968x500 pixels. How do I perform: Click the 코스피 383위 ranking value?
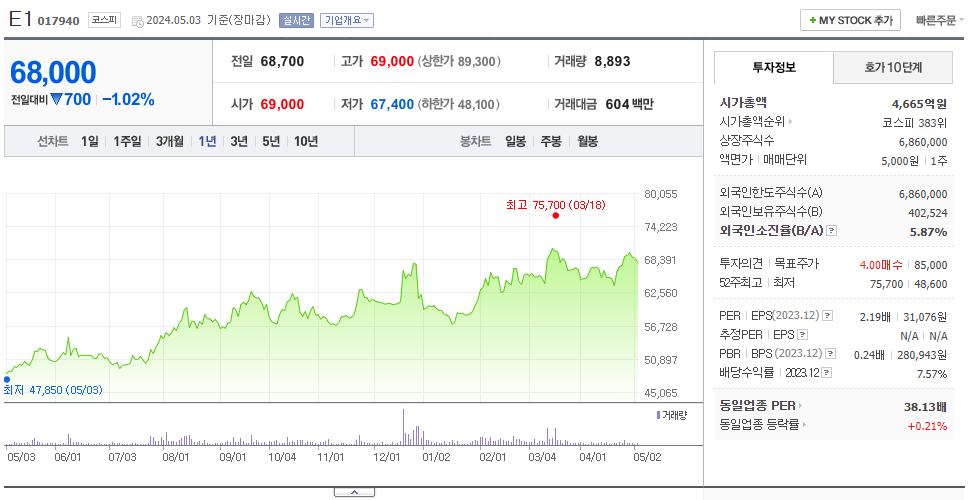coord(915,122)
